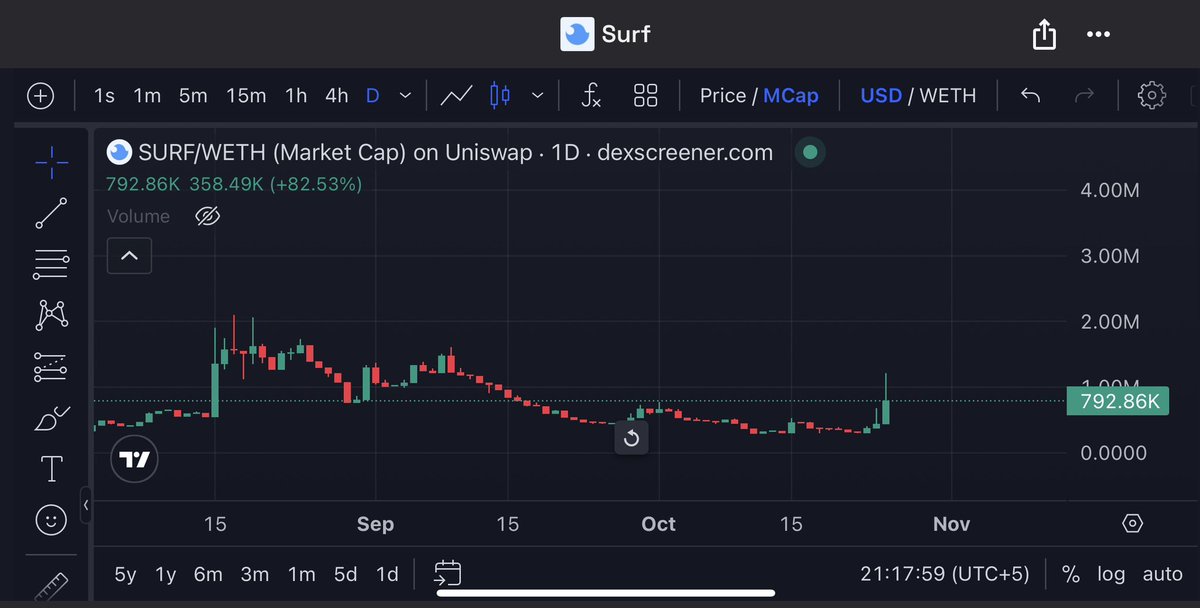1200x608 pixels.
Task: Expand the left drawing toolbar handle
Action: click(86, 505)
